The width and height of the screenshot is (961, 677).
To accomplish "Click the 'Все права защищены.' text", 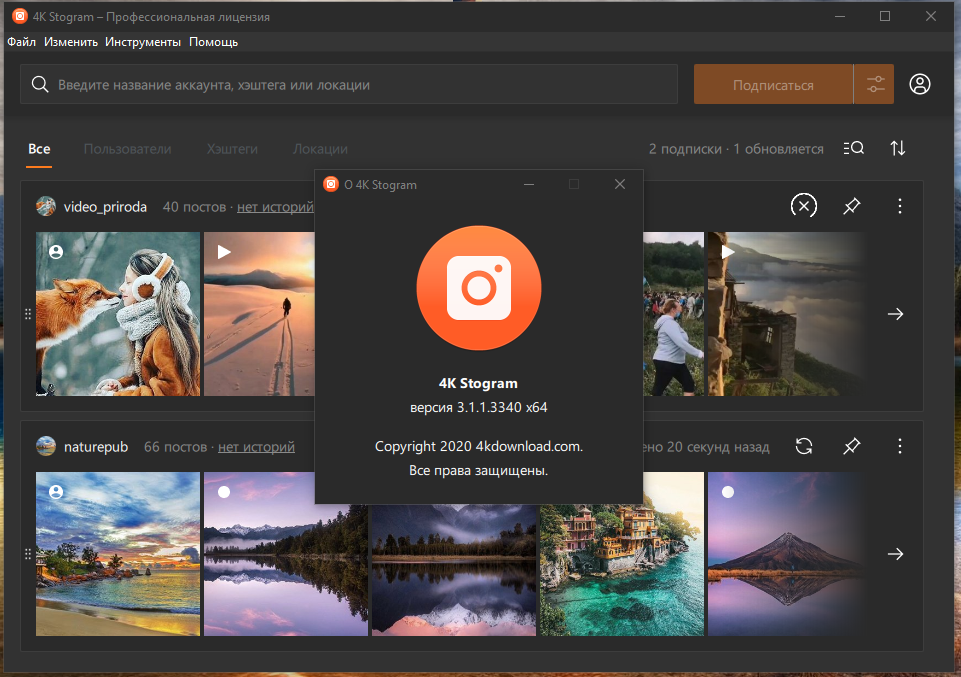I will click(x=479, y=471).
